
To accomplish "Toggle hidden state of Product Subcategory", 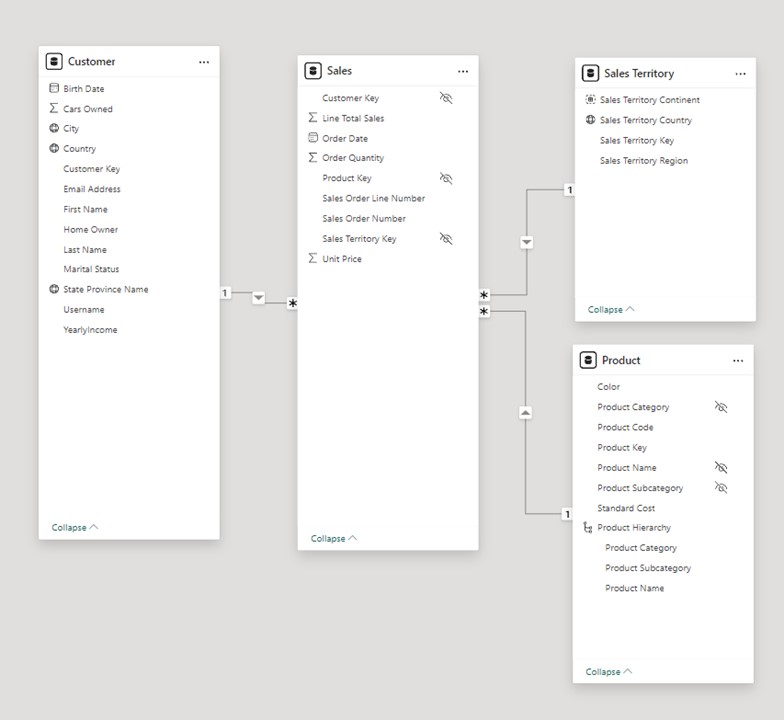I will click(721, 488).
